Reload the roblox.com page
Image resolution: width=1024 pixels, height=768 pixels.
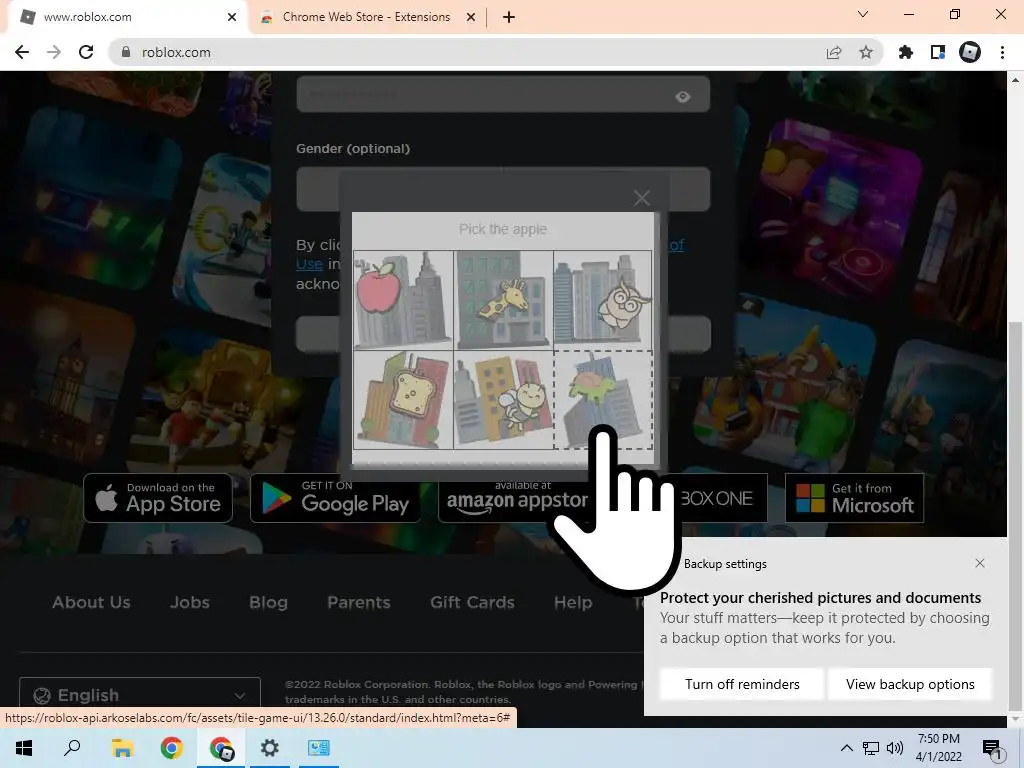click(x=86, y=52)
